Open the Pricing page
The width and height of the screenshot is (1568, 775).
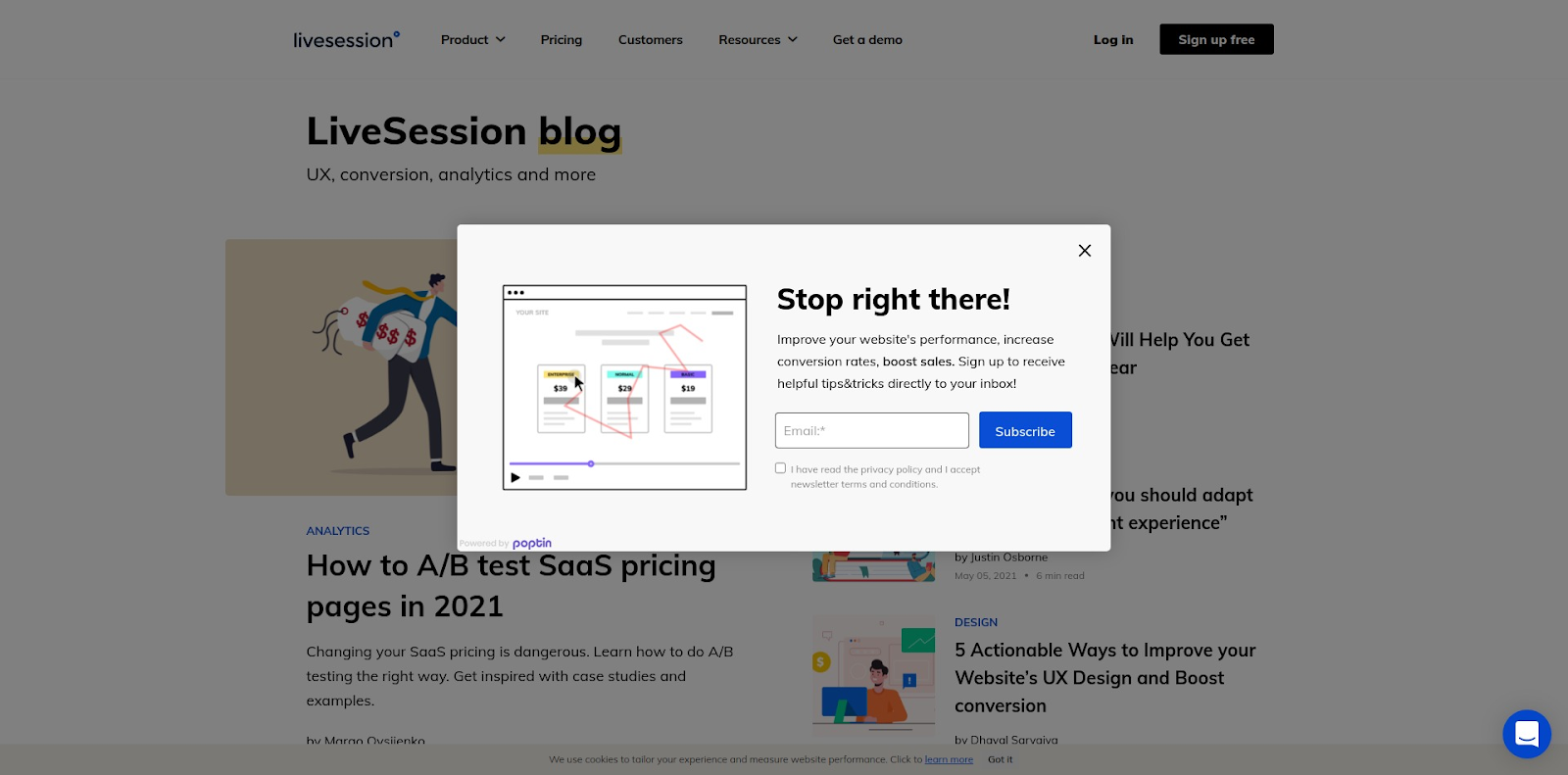(562, 40)
